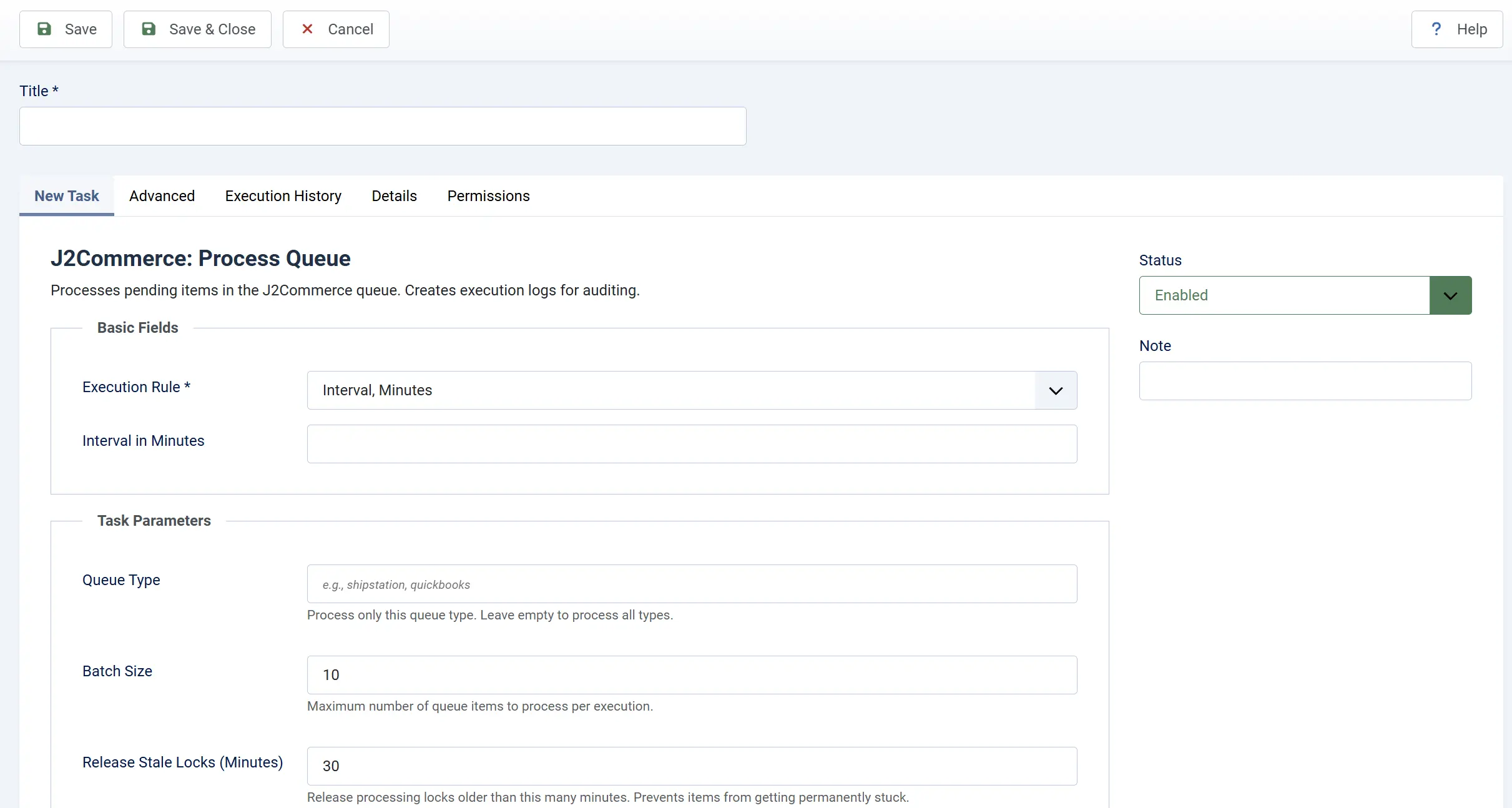The image size is (1512, 808).
Task: Open the Permissions tab
Action: point(489,196)
